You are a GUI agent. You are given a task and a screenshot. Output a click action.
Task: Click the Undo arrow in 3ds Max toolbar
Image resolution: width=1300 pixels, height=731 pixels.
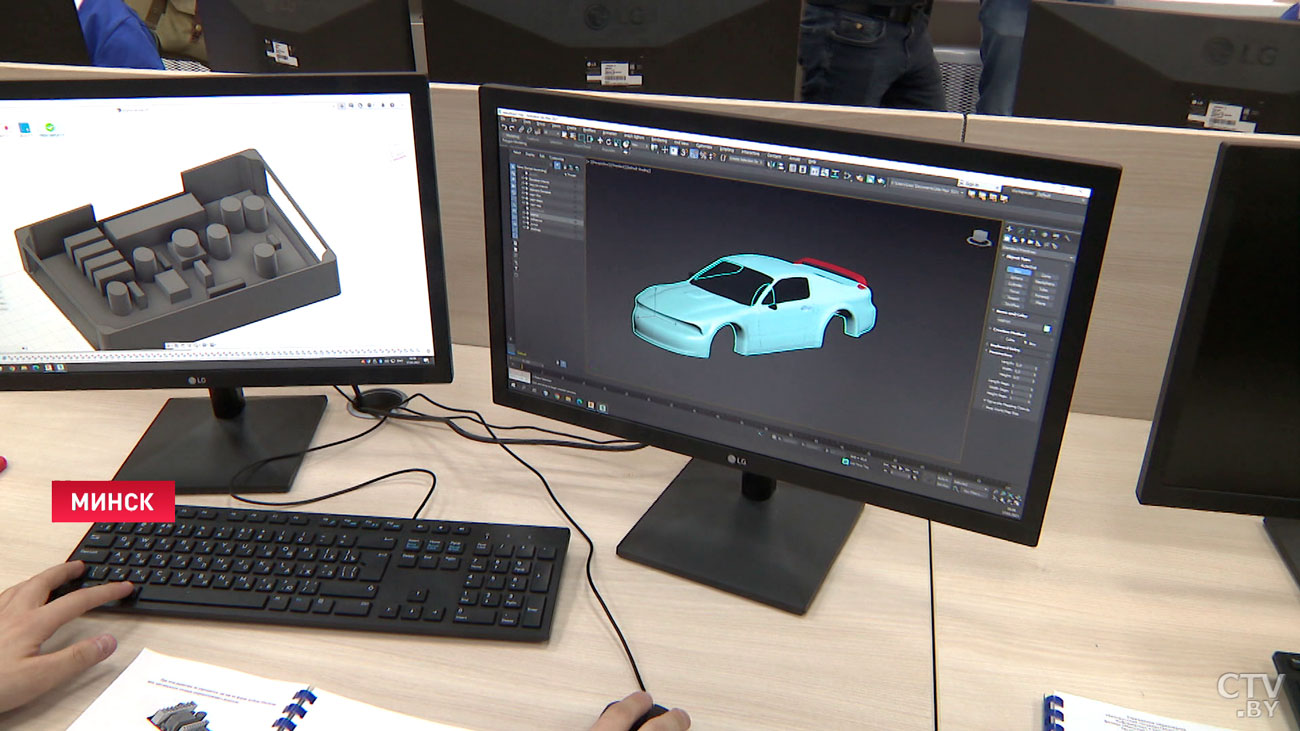click(504, 128)
